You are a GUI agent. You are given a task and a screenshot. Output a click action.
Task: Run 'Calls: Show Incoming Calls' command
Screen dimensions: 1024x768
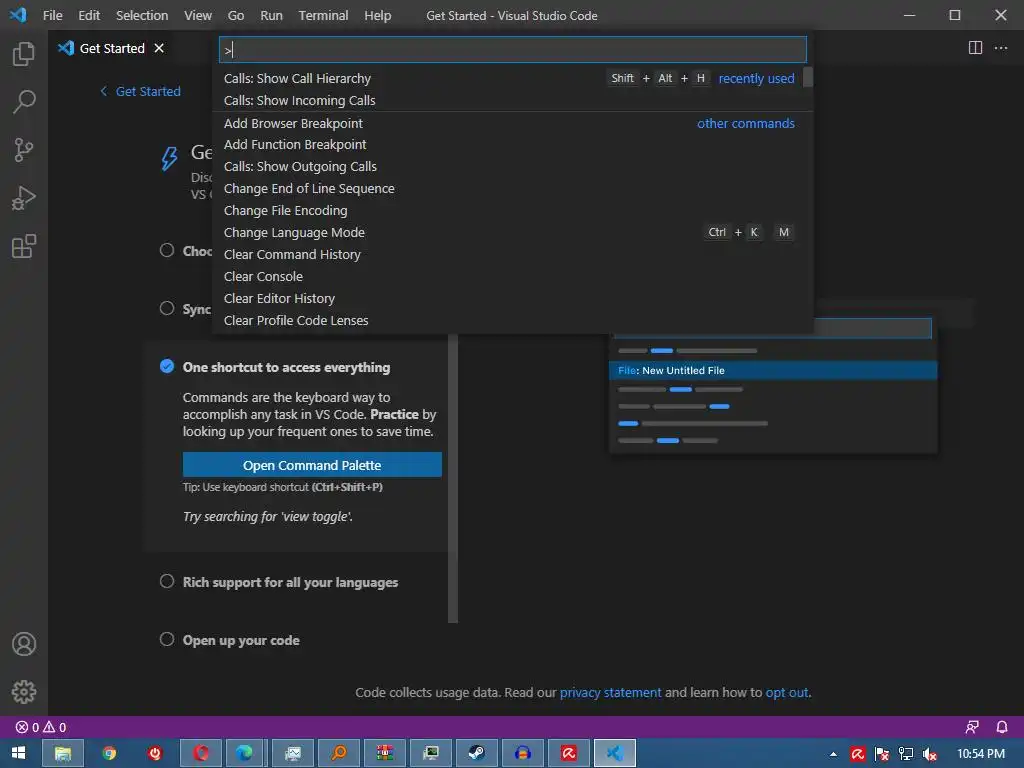(513, 101)
